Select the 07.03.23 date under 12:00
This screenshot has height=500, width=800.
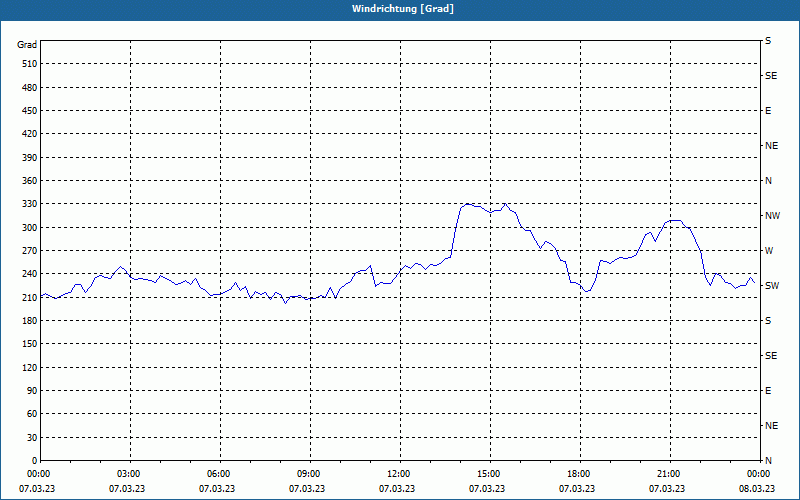(397, 489)
